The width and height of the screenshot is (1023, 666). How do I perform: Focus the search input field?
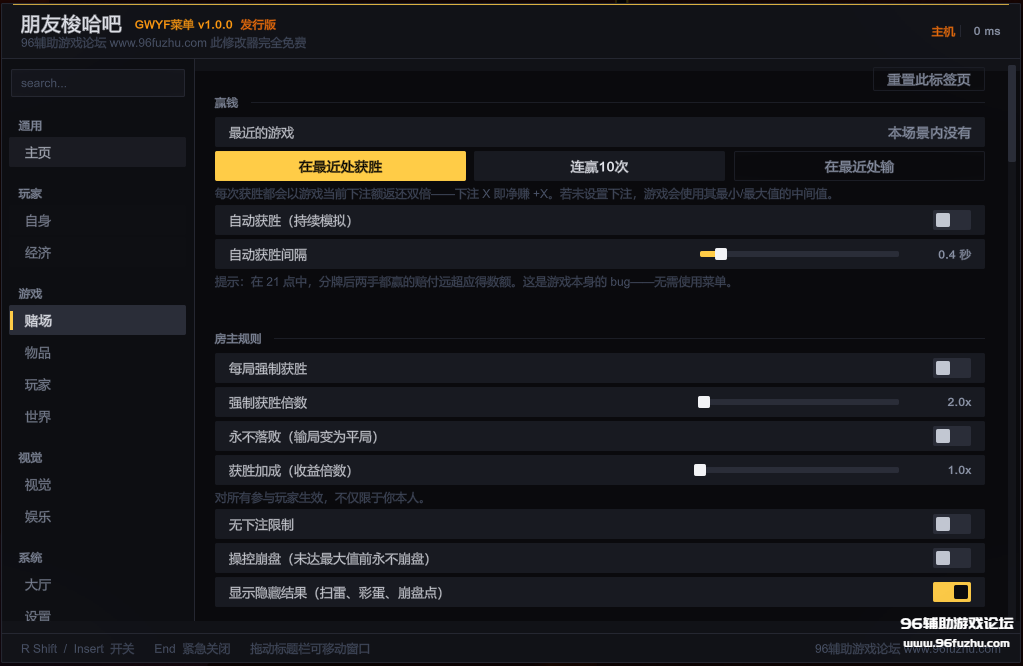click(98, 83)
